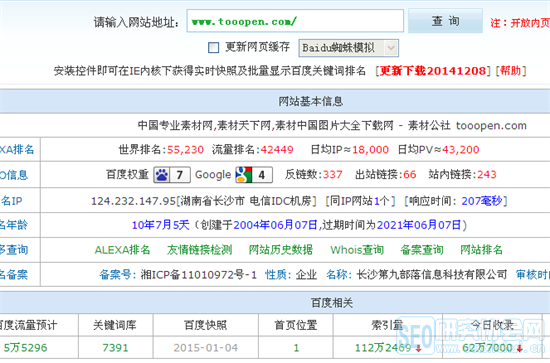Open the ALEXA排名 link
Viewport: 550px width, 363px height.
[122, 250]
